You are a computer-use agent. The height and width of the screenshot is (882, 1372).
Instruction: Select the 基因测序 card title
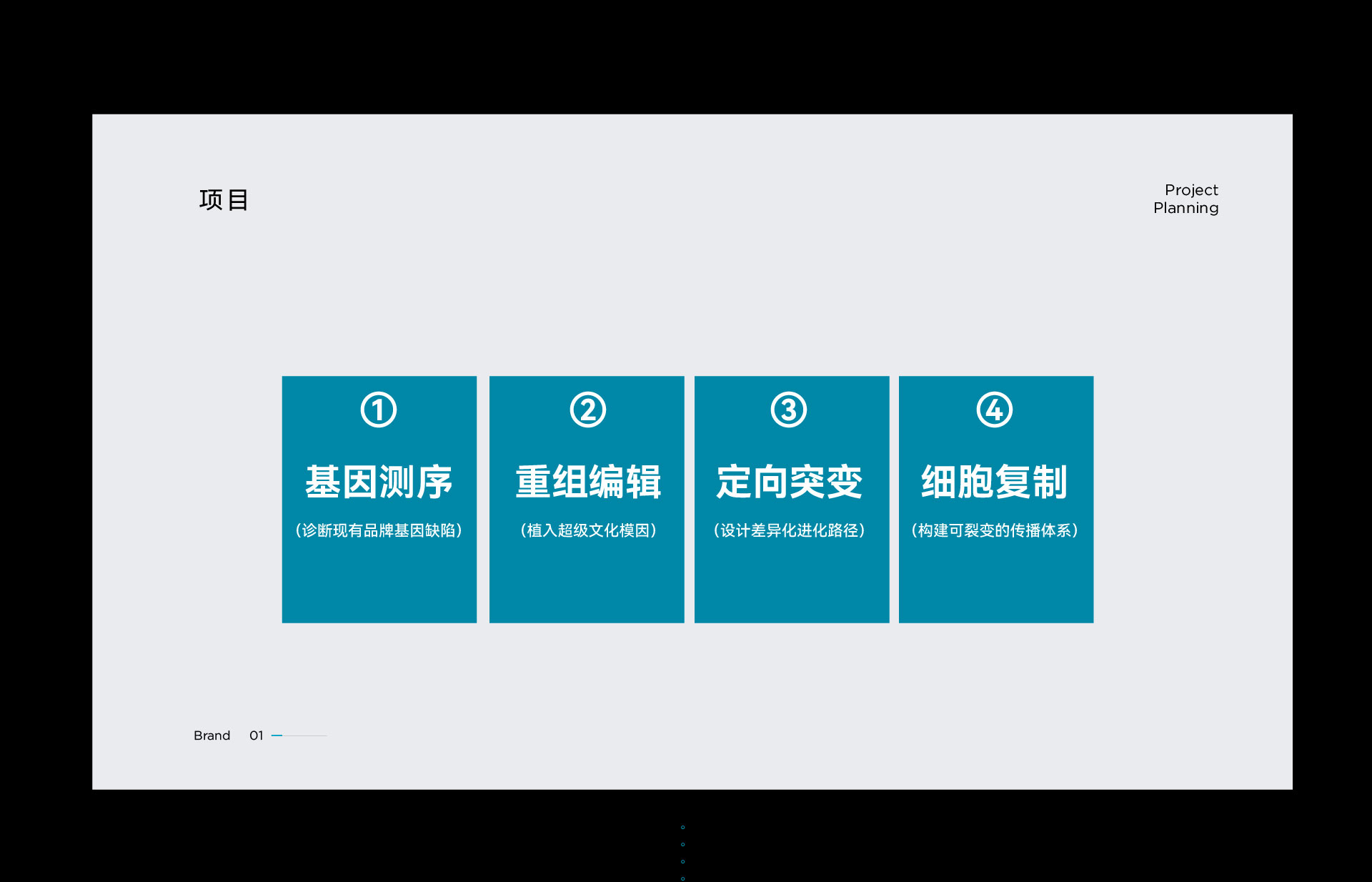[x=379, y=482]
